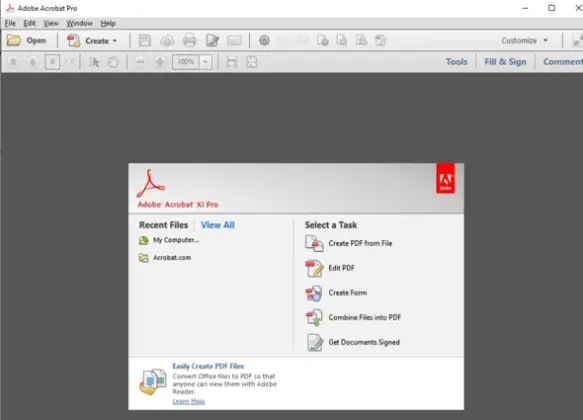Open the Help menu
Screen dimensions: 583x420
[x=108, y=23]
